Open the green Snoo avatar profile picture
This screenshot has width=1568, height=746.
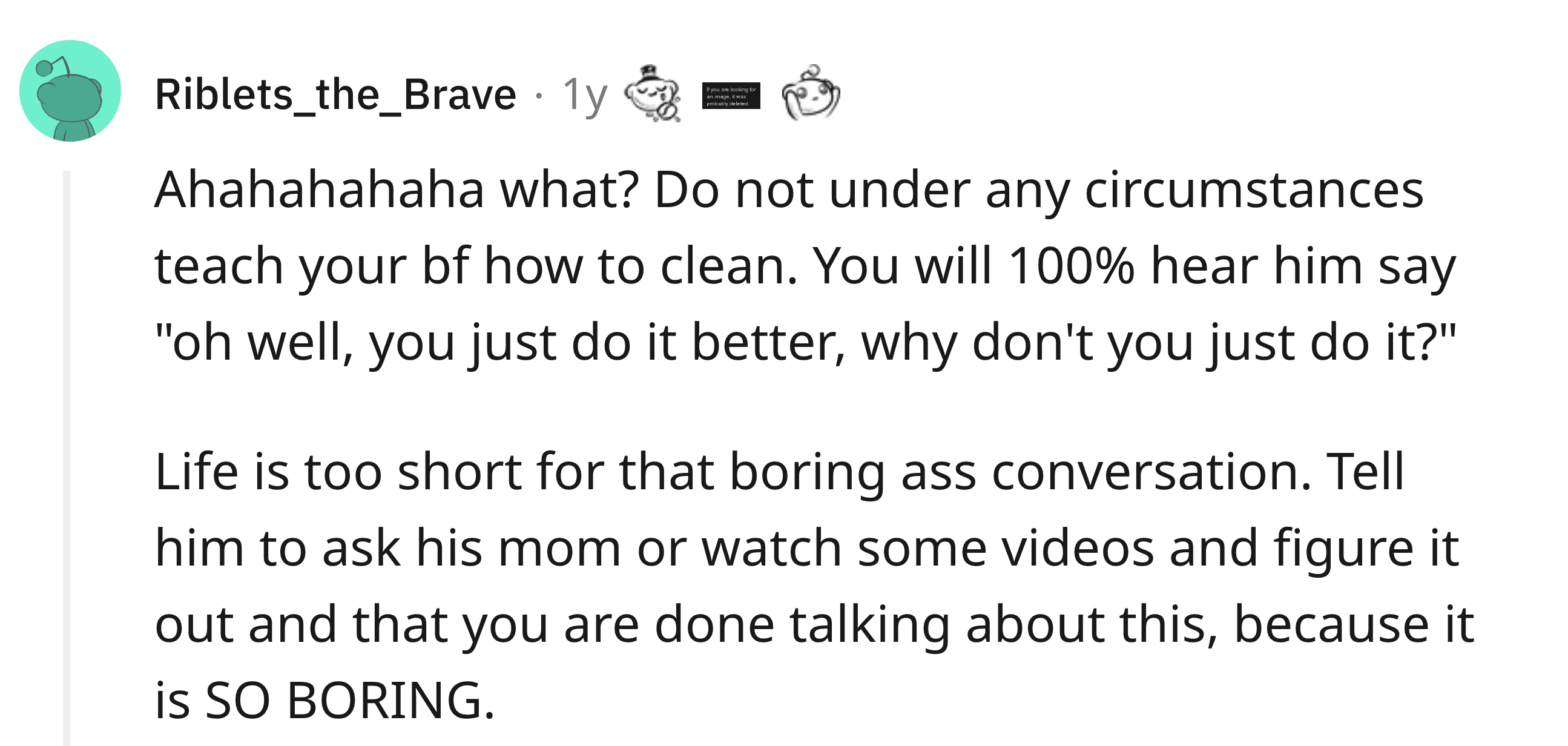coord(70,91)
